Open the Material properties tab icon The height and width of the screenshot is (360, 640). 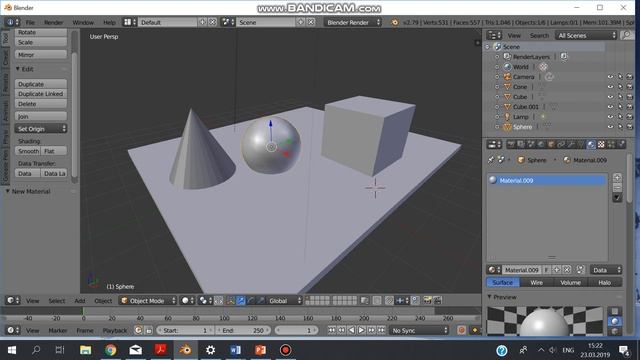click(x=591, y=144)
